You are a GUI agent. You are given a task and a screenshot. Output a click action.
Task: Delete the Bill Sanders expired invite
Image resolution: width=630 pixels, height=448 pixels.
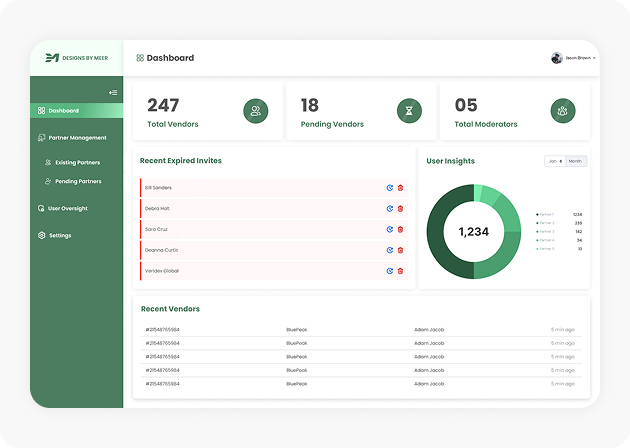[400, 188]
